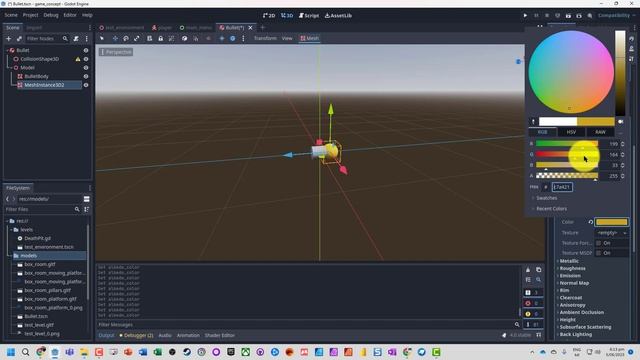Viewport: 640px width, 360px height.
Task: Open the Mesh toolbar menu button
Action: [309, 38]
